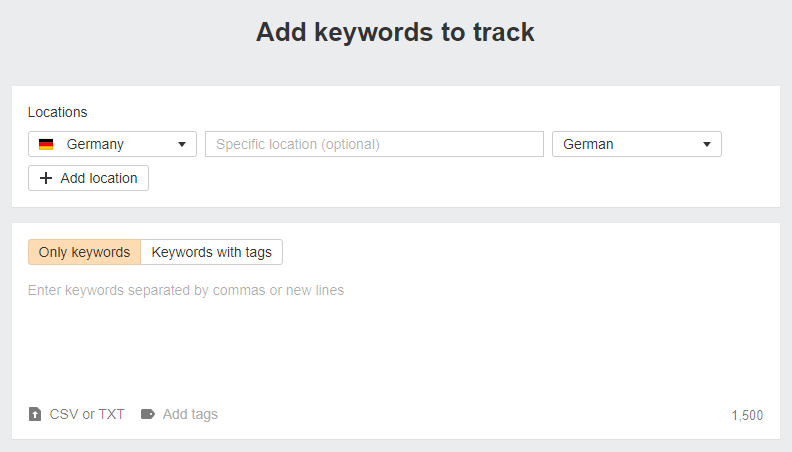The width and height of the screenshot is (792, 452).
Task: Click the file upload icon near CSV or TXT
Action: click(35, 414)
